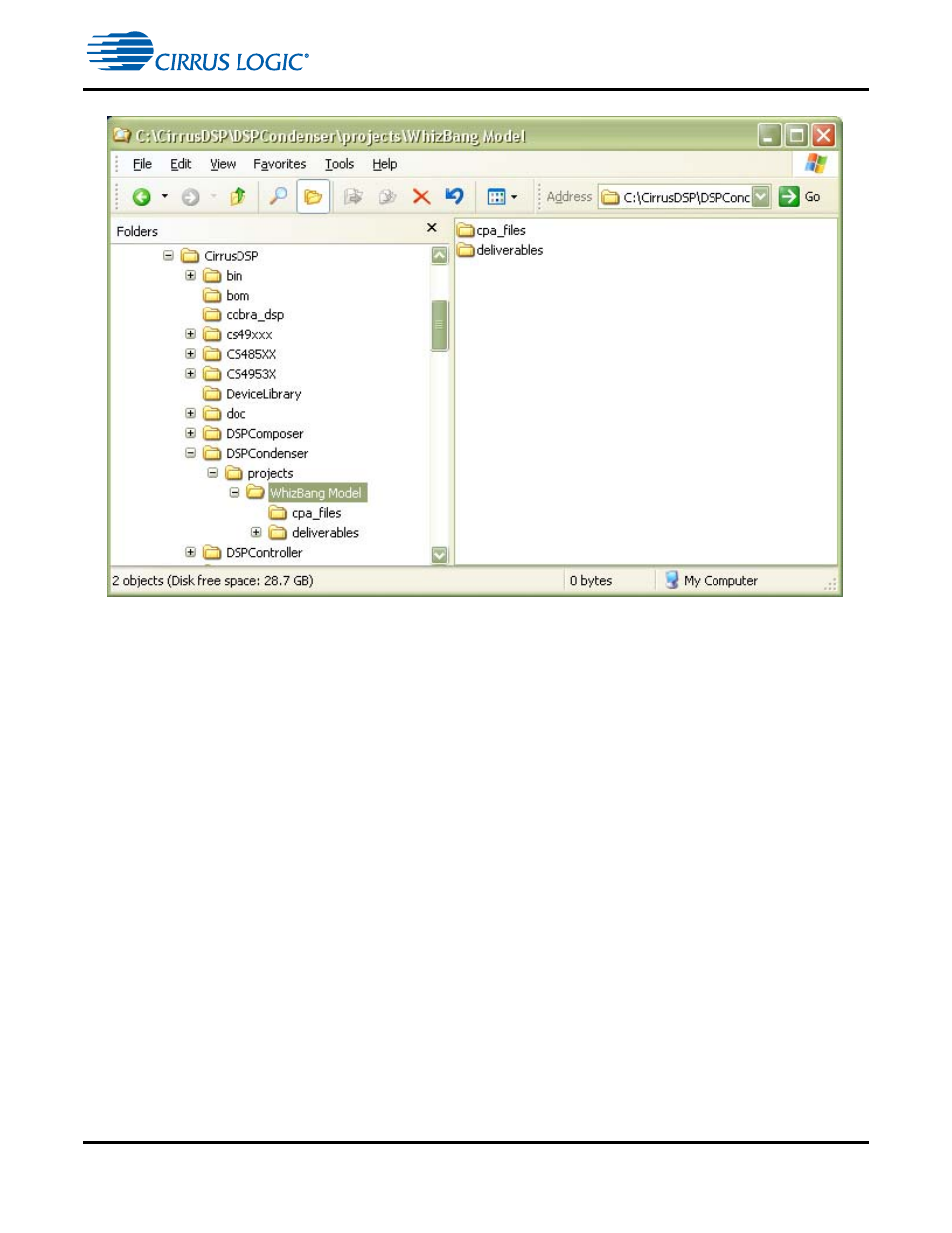The height and width of the screenshot is (1233, 952).
Task: Click the '2 objects' disk free space text
Action: click(x=213, y=581)
